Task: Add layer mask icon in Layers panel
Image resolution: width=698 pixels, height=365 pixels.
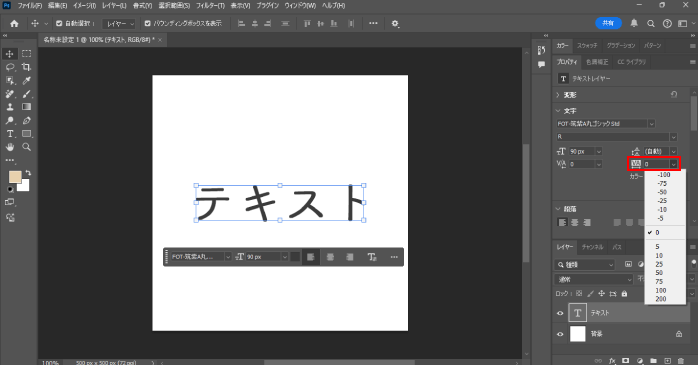Action: tap(626, 361)
